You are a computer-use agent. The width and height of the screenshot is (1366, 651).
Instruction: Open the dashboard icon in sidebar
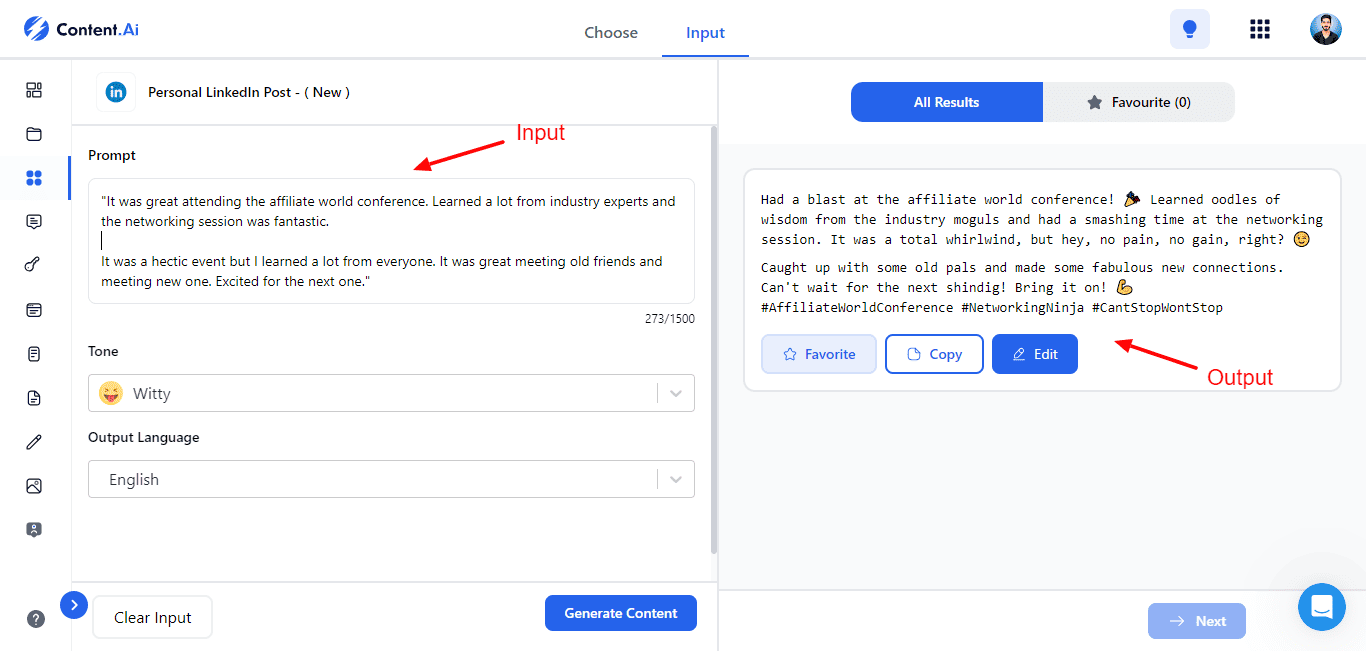coord(34,90)
